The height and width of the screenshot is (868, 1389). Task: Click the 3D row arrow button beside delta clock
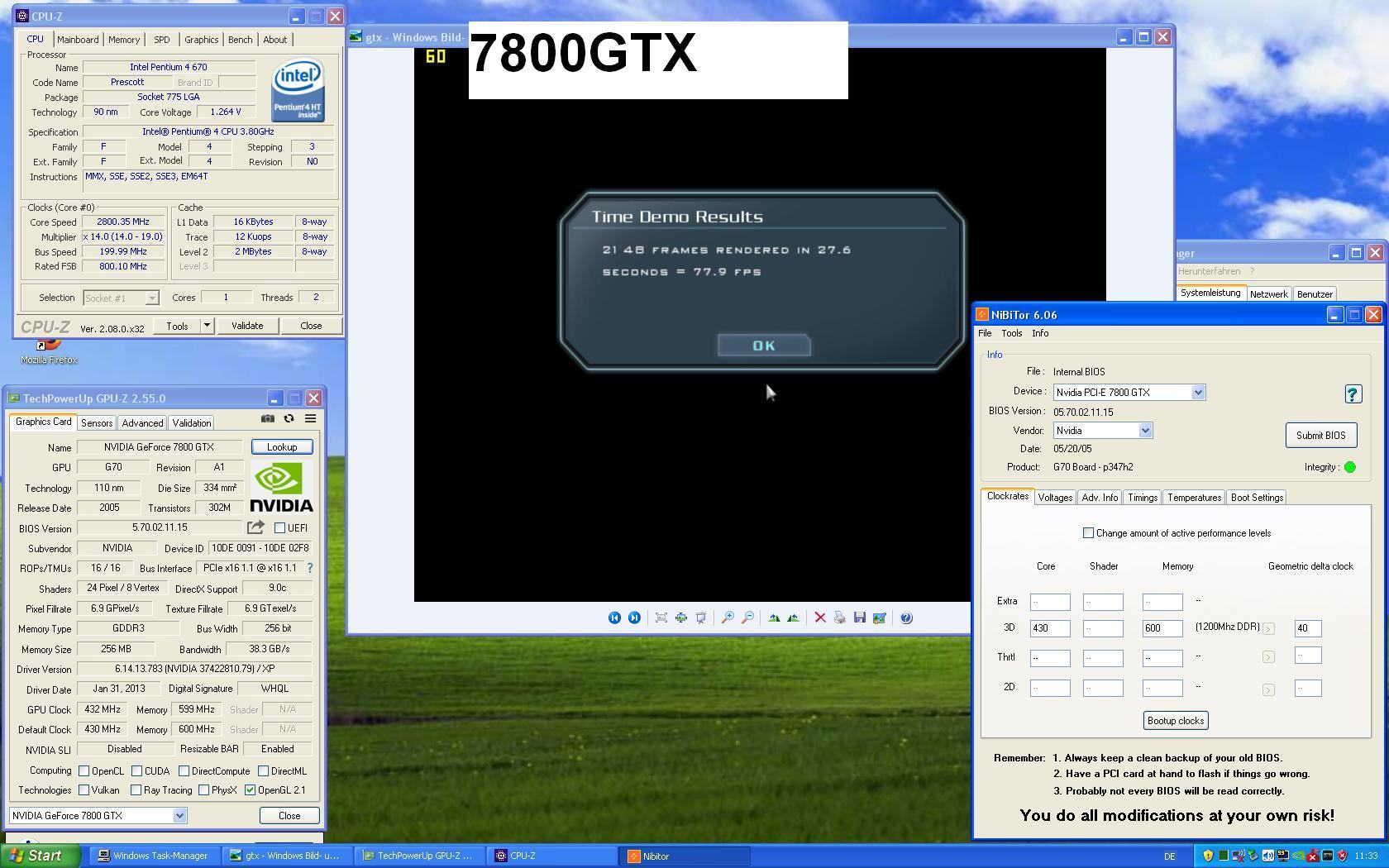click(1268, 629)
